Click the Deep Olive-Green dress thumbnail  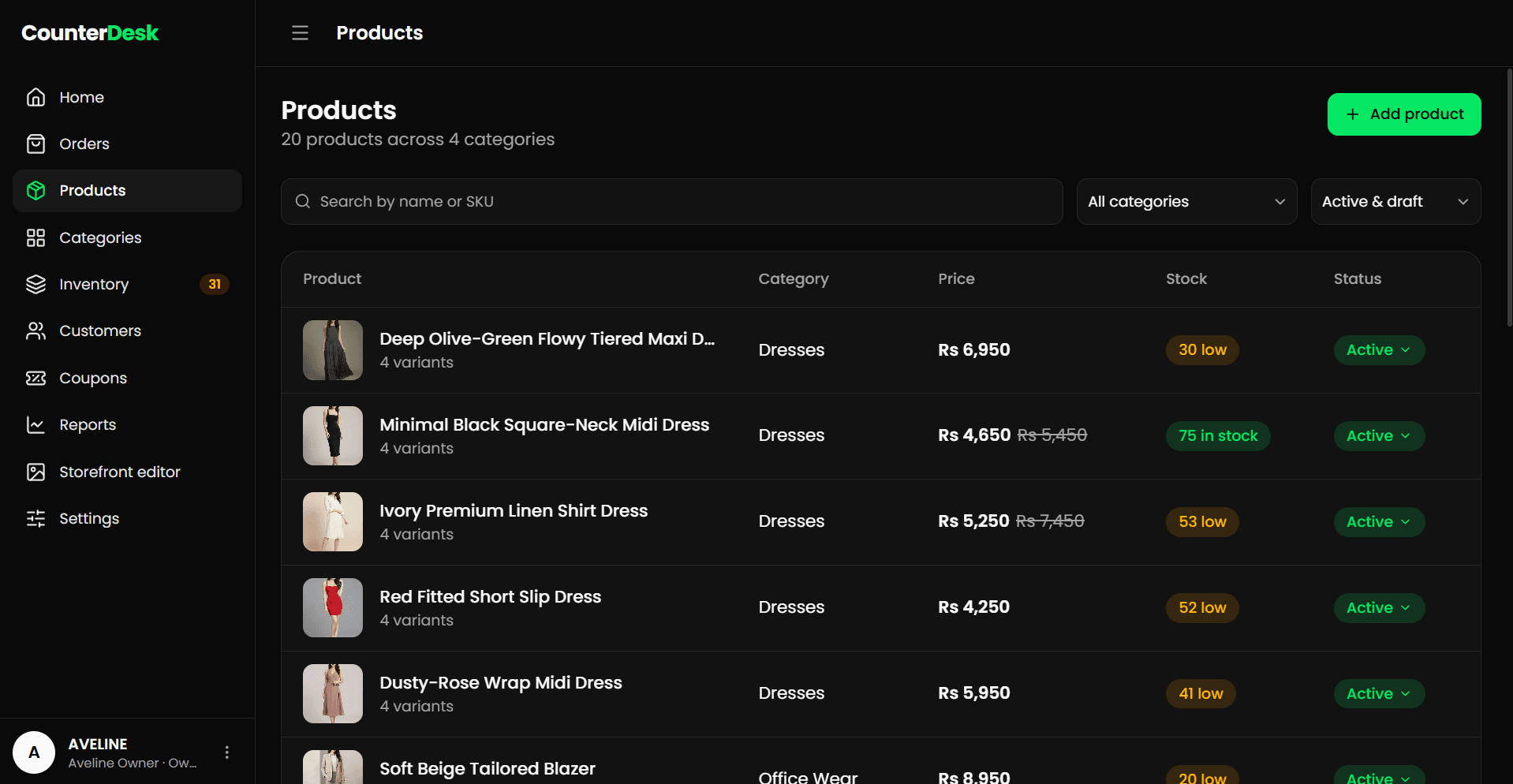[333, 350]
